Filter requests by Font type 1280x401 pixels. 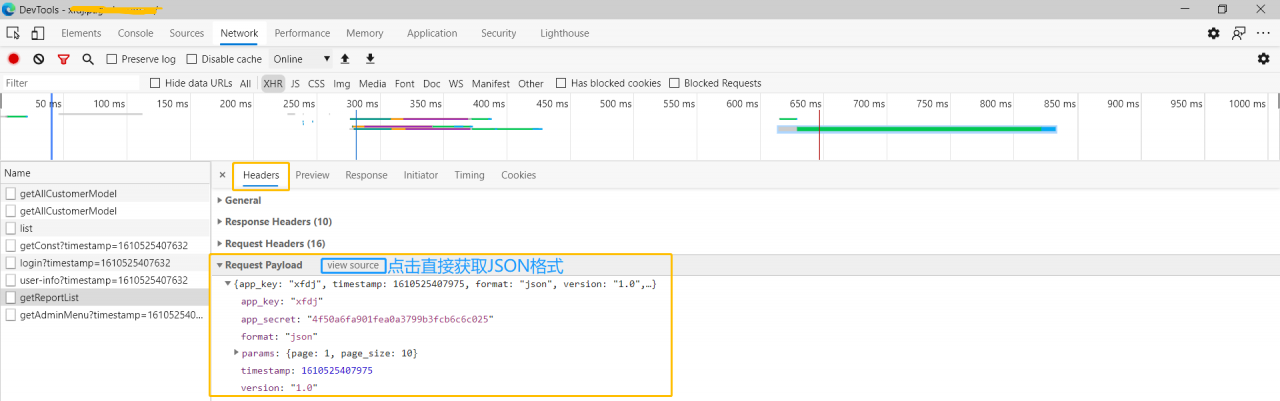405,83
